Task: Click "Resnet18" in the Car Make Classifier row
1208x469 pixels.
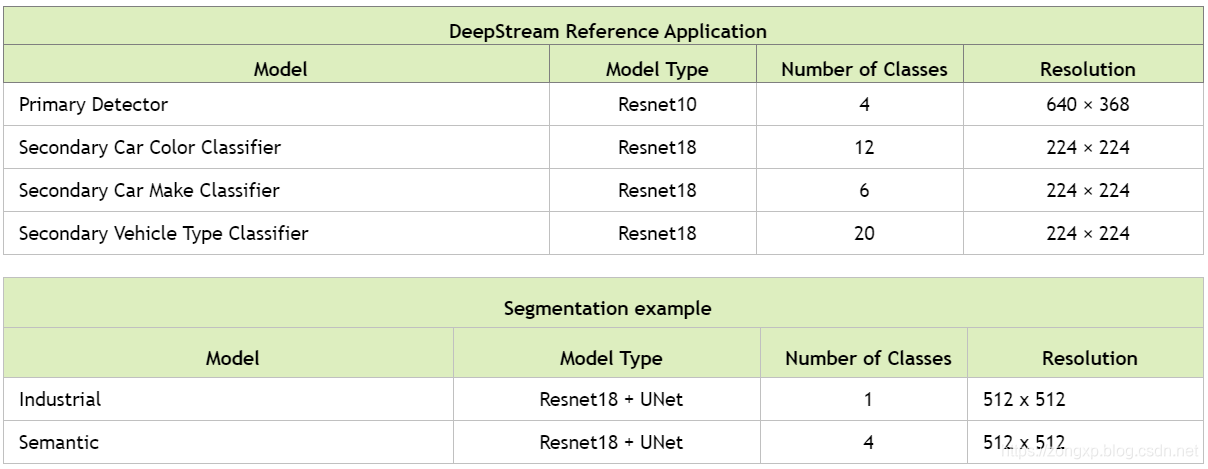Action: pos(657,190)
